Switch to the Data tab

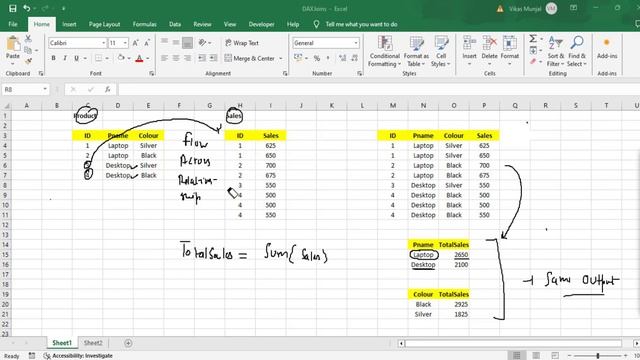pos(175,24)
